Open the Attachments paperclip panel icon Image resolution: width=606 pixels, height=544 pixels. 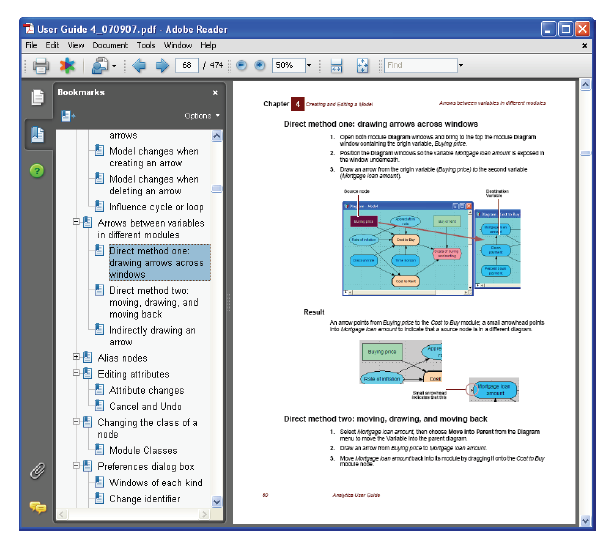coord(37,471)
